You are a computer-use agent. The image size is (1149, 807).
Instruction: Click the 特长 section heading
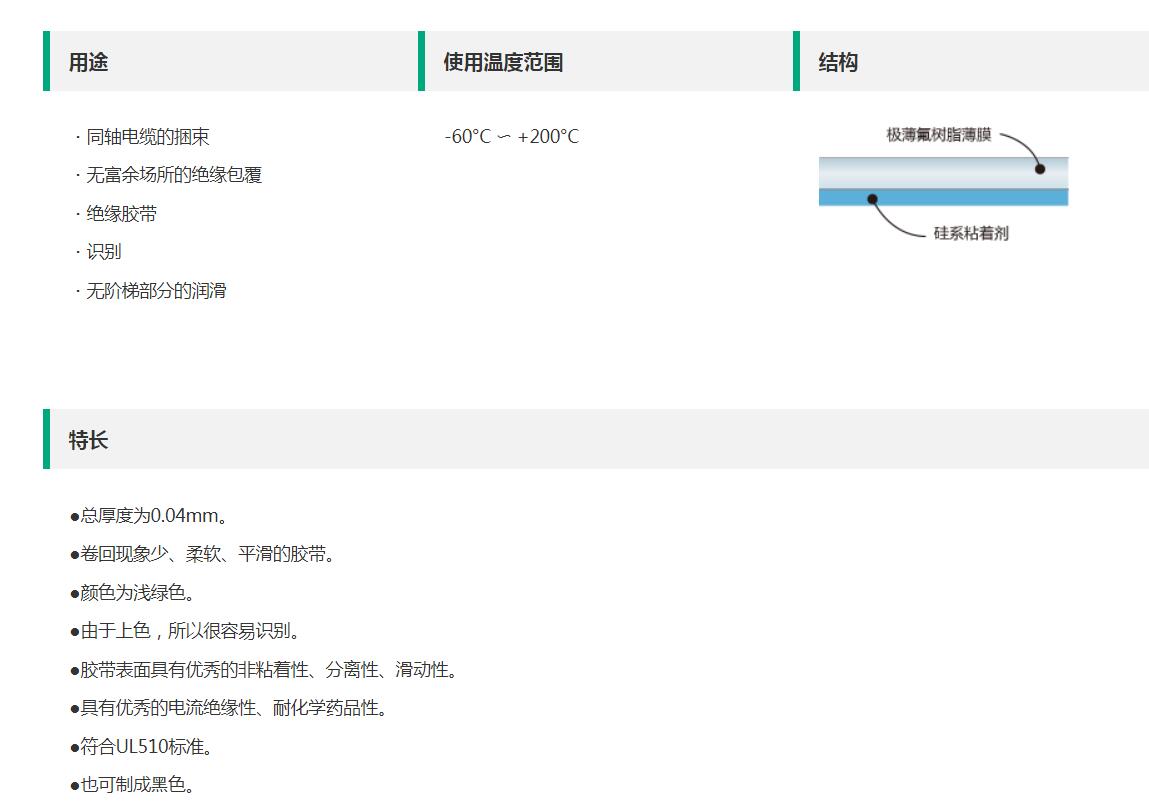pos(88,440)
